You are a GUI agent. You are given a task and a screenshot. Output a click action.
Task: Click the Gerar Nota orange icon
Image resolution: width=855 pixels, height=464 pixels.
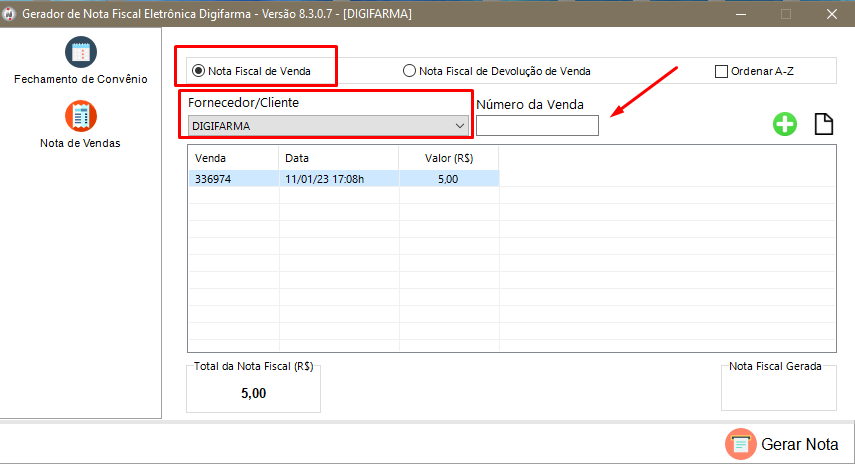pos(740,444)
